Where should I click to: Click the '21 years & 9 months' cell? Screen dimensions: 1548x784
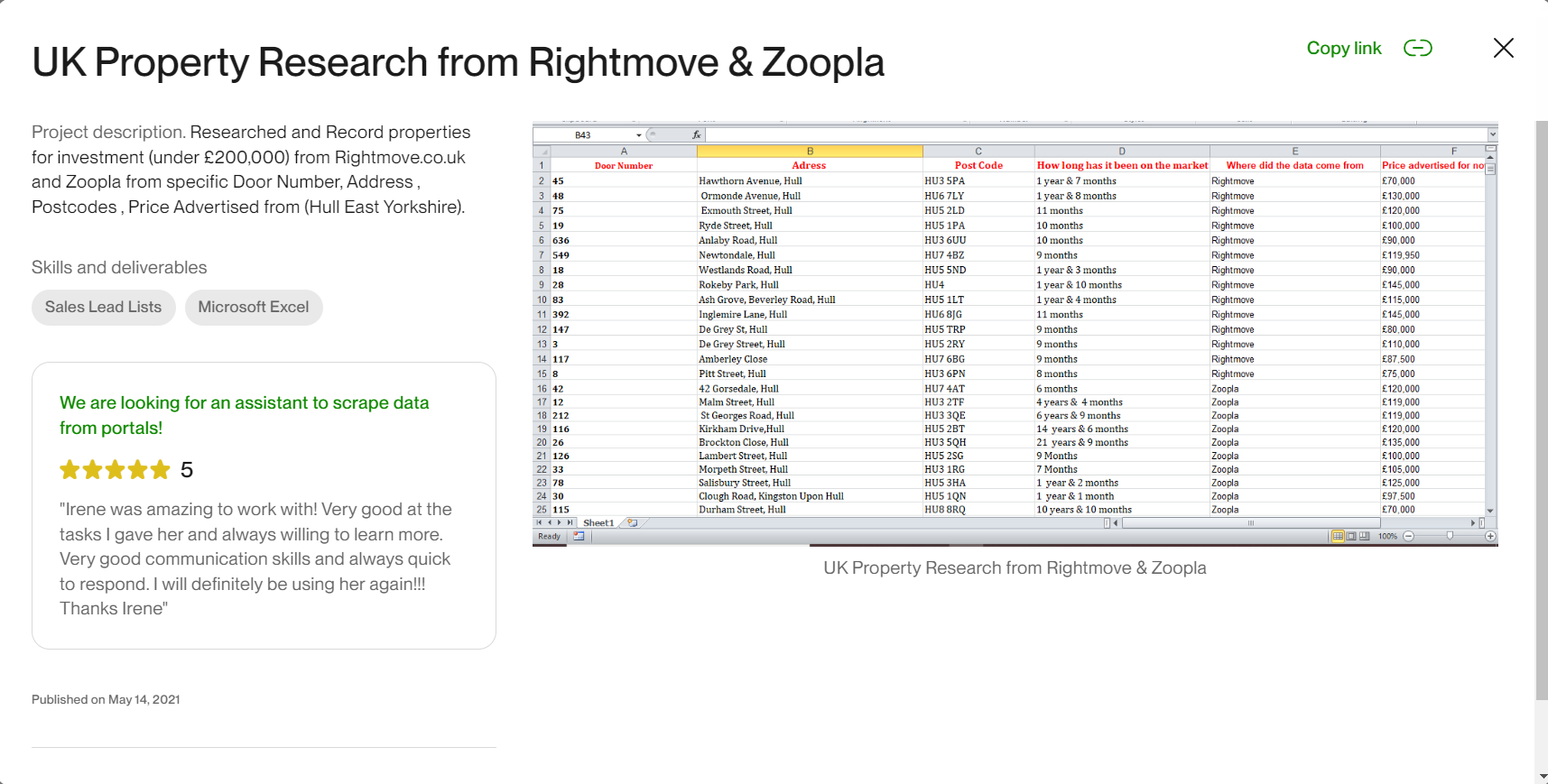(x=1122, y=443)
